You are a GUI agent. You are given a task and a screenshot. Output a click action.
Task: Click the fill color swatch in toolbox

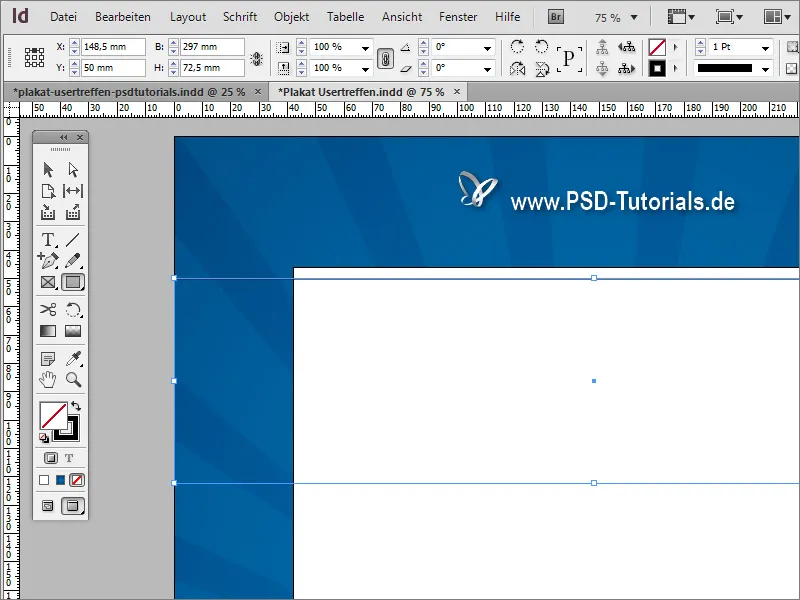[54, 415]
